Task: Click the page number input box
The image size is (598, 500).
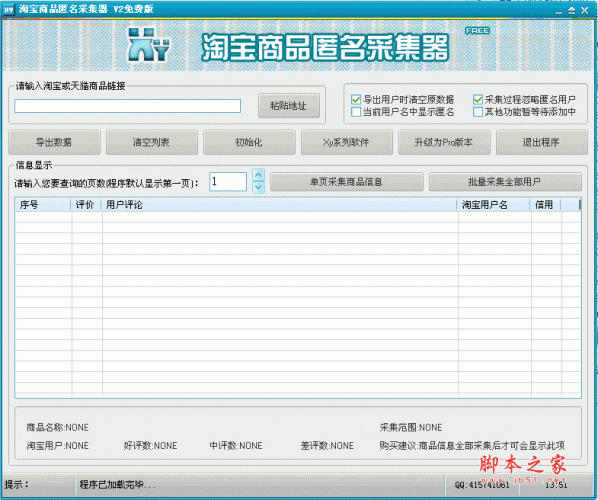Action: [x=228, y=182]
